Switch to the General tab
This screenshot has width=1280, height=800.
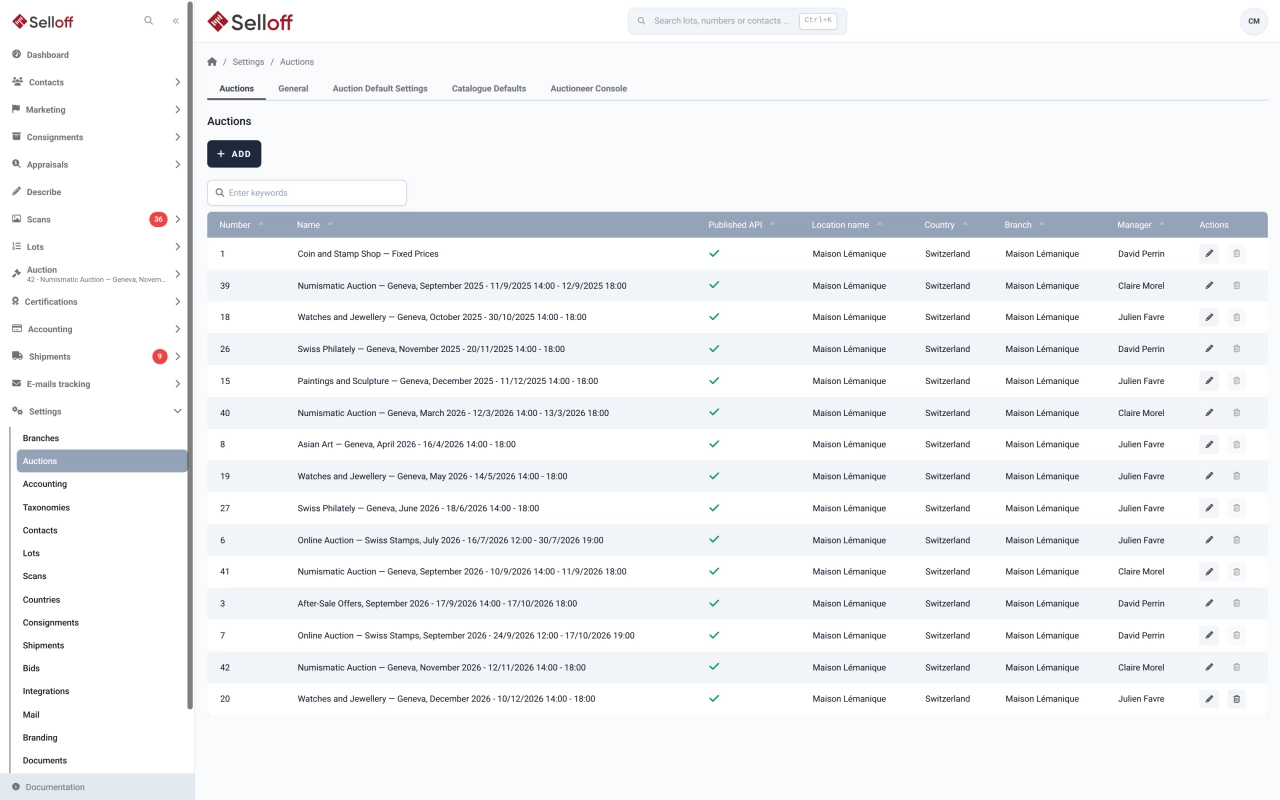pos(293,89)
